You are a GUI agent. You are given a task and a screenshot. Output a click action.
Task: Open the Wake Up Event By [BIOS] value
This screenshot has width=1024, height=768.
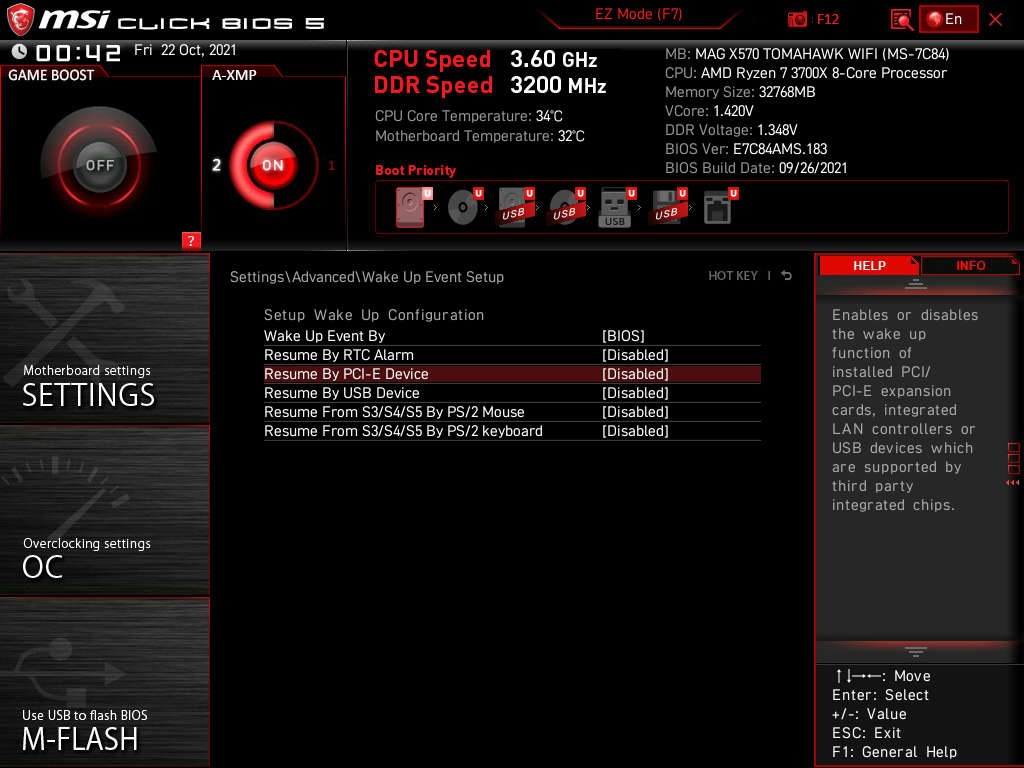[x=623, y=336]
